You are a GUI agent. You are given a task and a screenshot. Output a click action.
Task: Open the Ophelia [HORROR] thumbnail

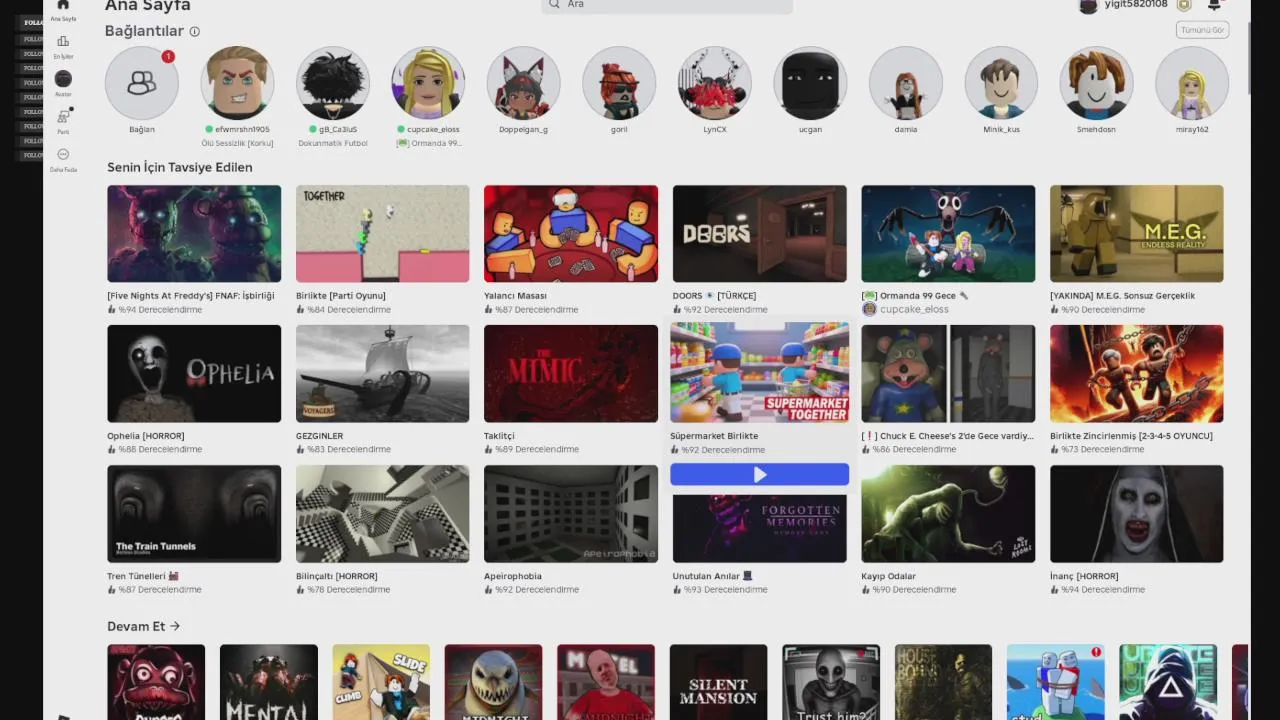pyautogui.click(x=194, y=374)
